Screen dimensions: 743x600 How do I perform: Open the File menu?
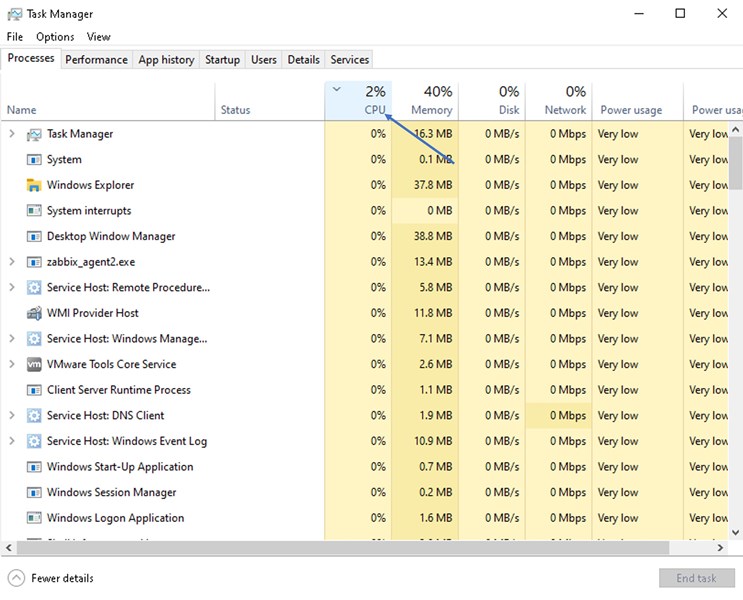pyautogui.click(x=15, y=37)
